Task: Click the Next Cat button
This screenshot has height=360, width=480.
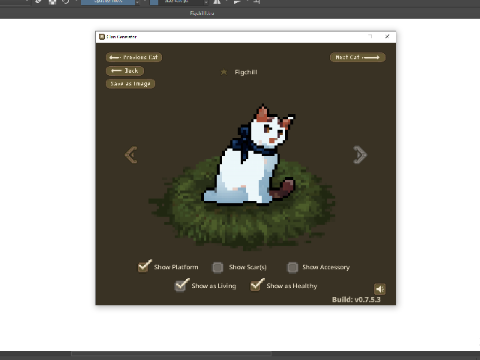Action: pyautogui.click(x=357, y=57)
